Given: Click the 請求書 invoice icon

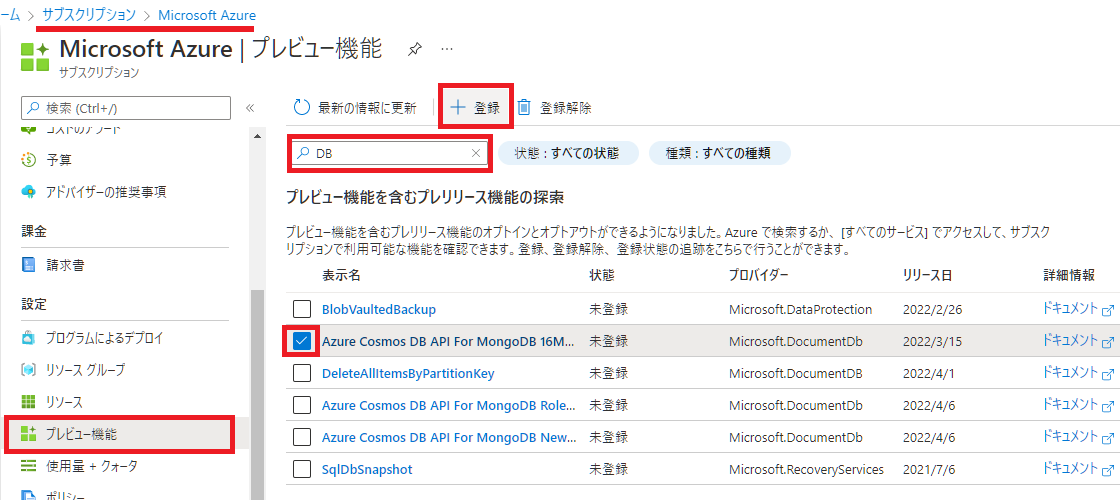Looking at the screenshot, I should click(x=29, y=266).
